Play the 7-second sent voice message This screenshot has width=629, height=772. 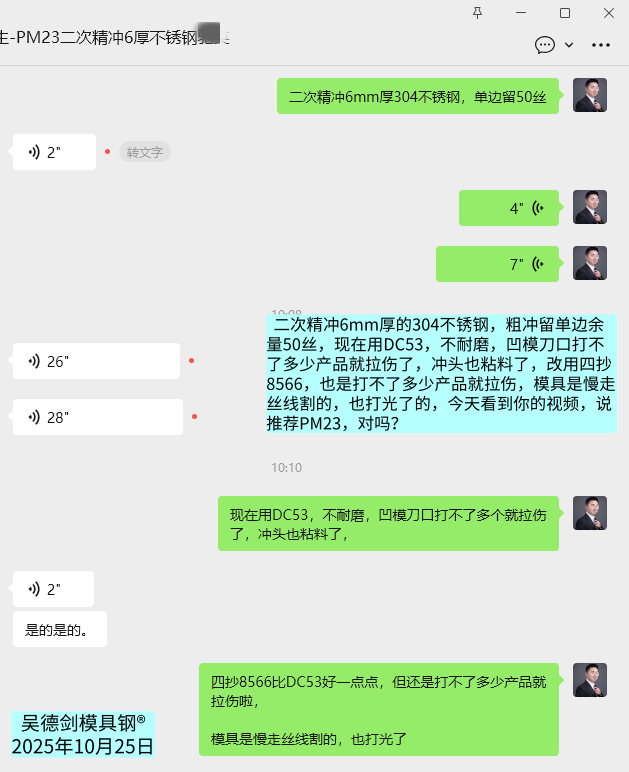(x=497, y=264)
